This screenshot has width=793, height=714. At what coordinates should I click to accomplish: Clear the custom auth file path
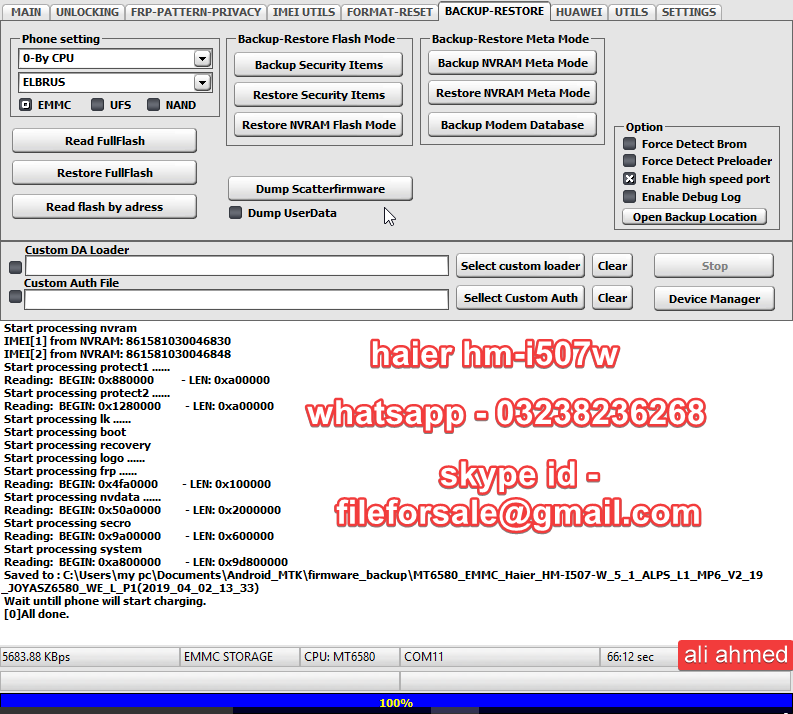tap(612, 298)
